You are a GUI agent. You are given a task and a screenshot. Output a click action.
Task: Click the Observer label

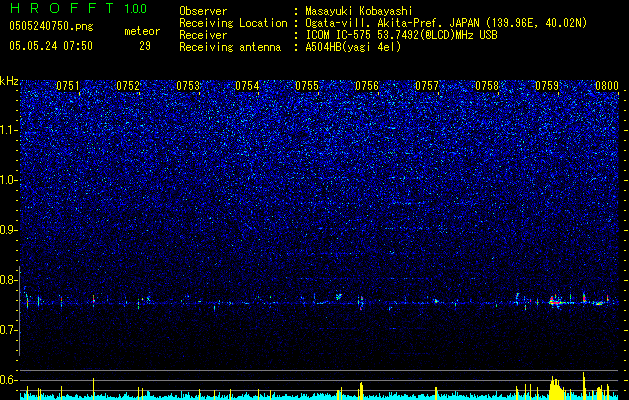[203, 11]
